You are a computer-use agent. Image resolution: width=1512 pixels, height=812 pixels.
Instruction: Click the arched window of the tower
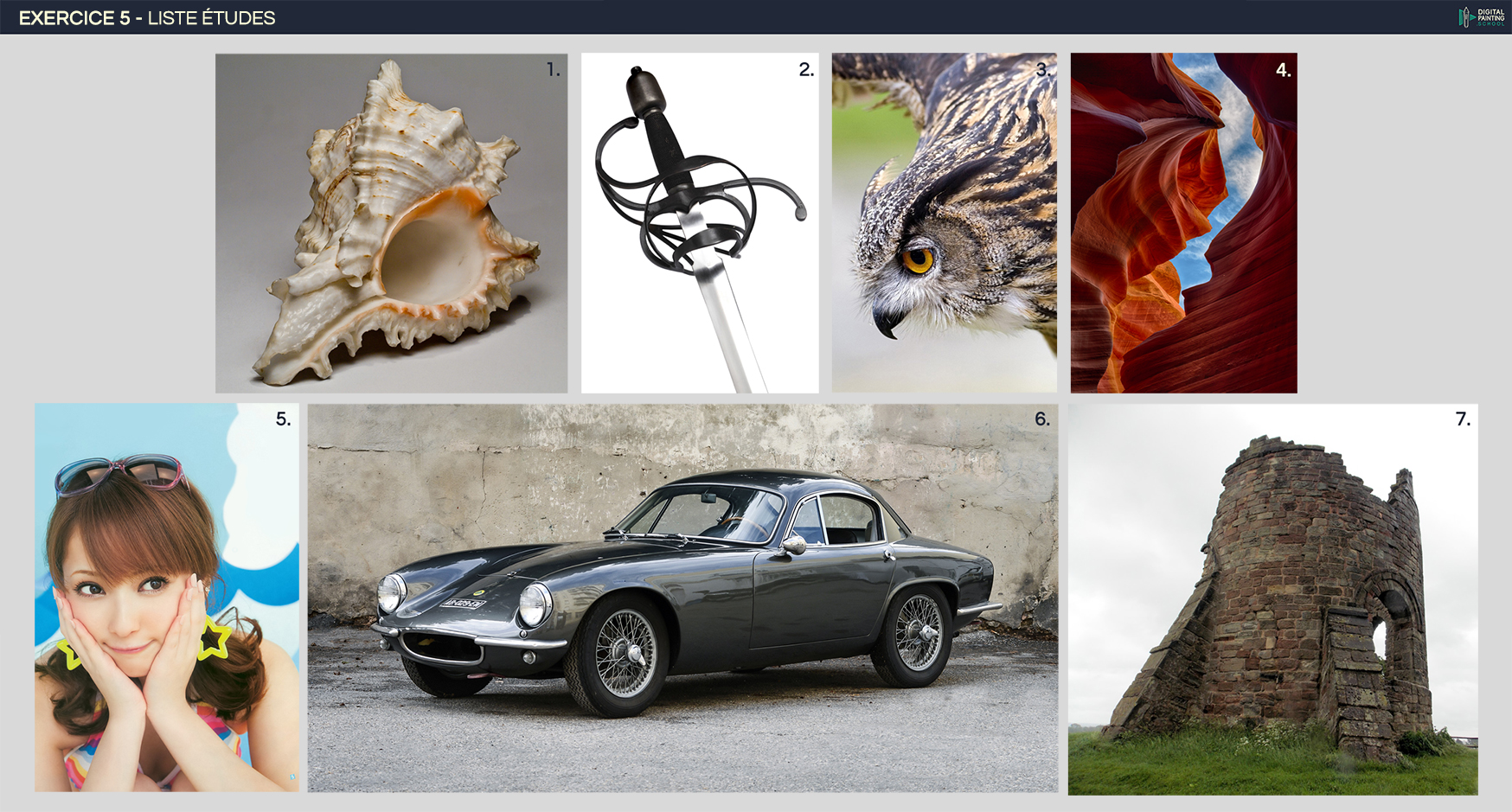[x=1382, y=636]
